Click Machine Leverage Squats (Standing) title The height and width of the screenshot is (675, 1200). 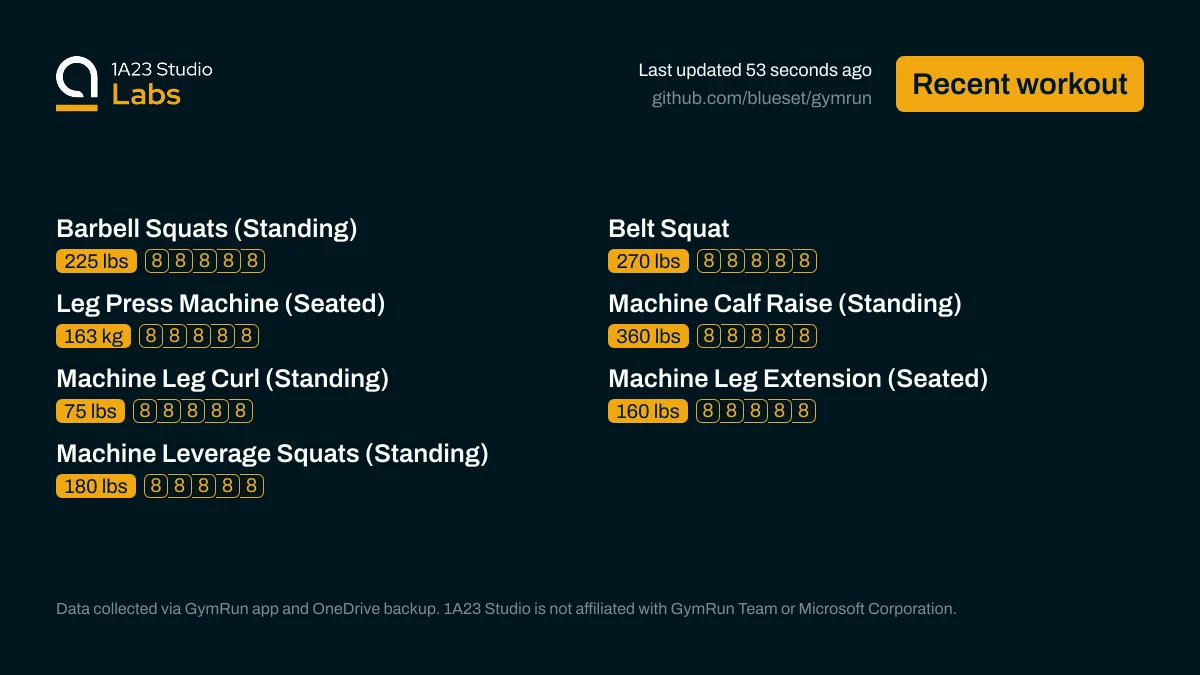(272, 453)
